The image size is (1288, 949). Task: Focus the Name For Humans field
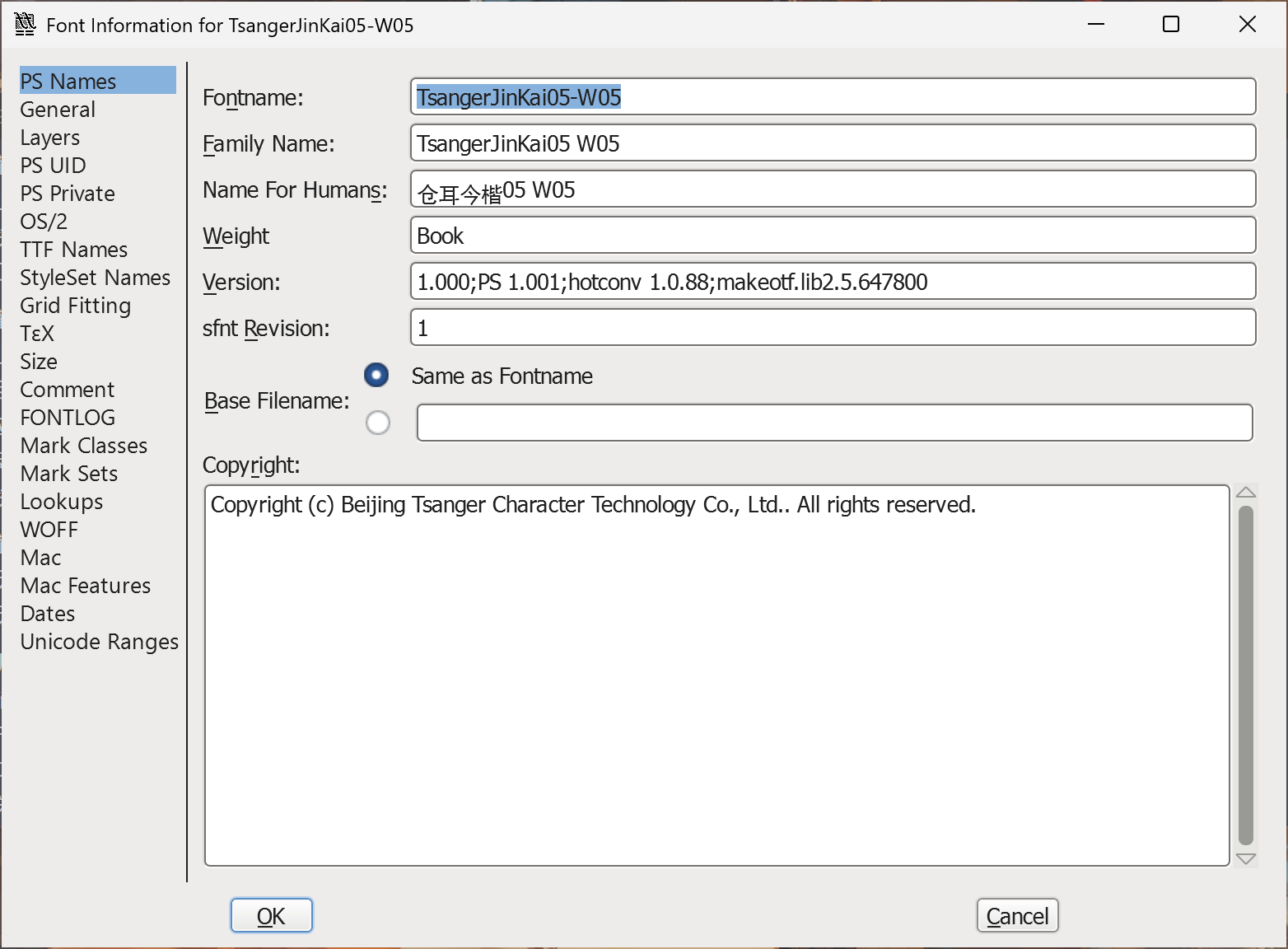[833, 189]
